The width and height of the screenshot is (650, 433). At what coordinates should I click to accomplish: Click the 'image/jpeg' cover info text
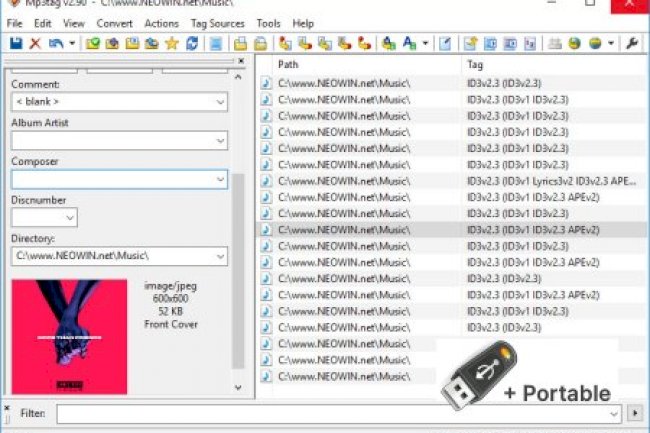pos(170,286)
